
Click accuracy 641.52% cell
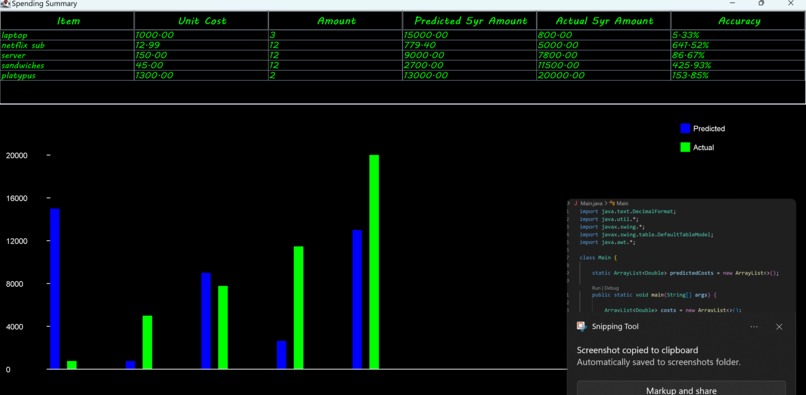(x=738, y=45)
